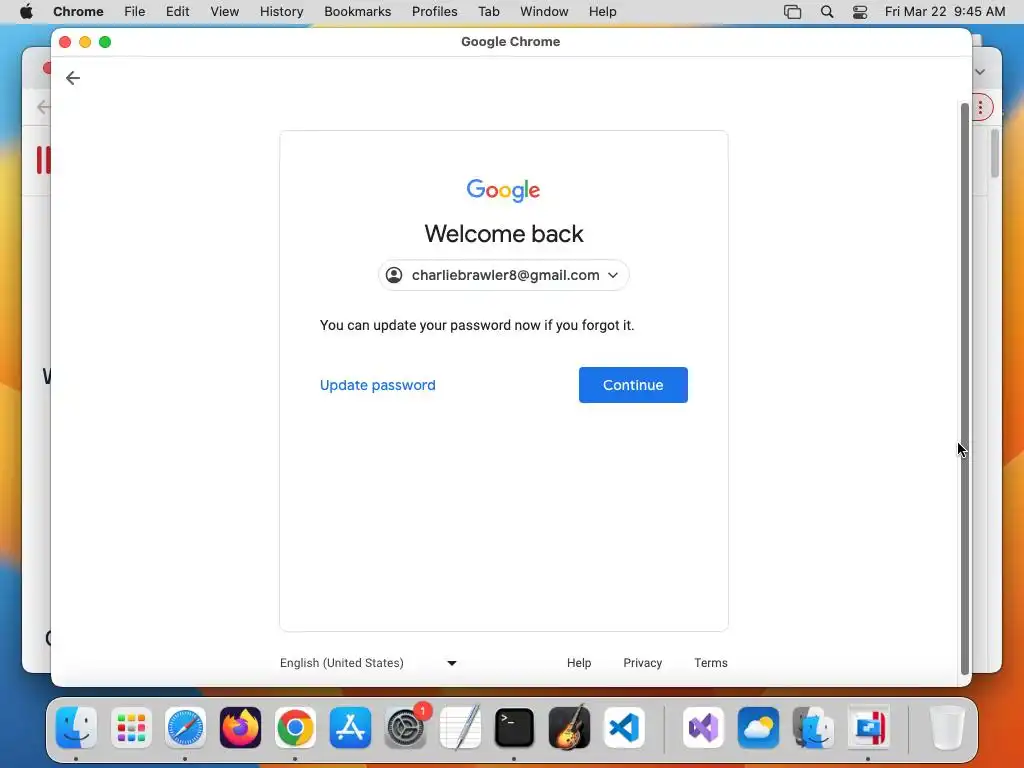The image size is (1024, 768).
Task: Click the Update password link
Action: [377, 385]
